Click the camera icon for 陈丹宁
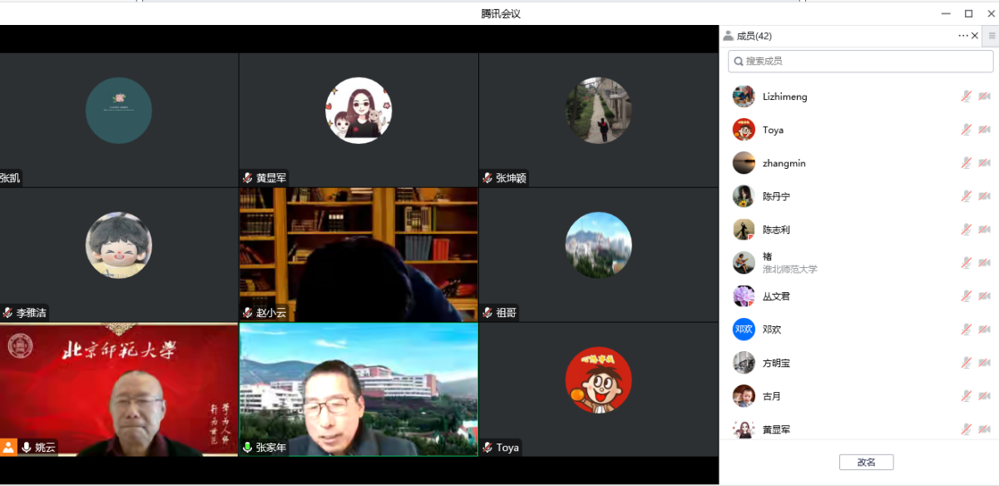This screenshot has height=486, width=999. [984, 196]
